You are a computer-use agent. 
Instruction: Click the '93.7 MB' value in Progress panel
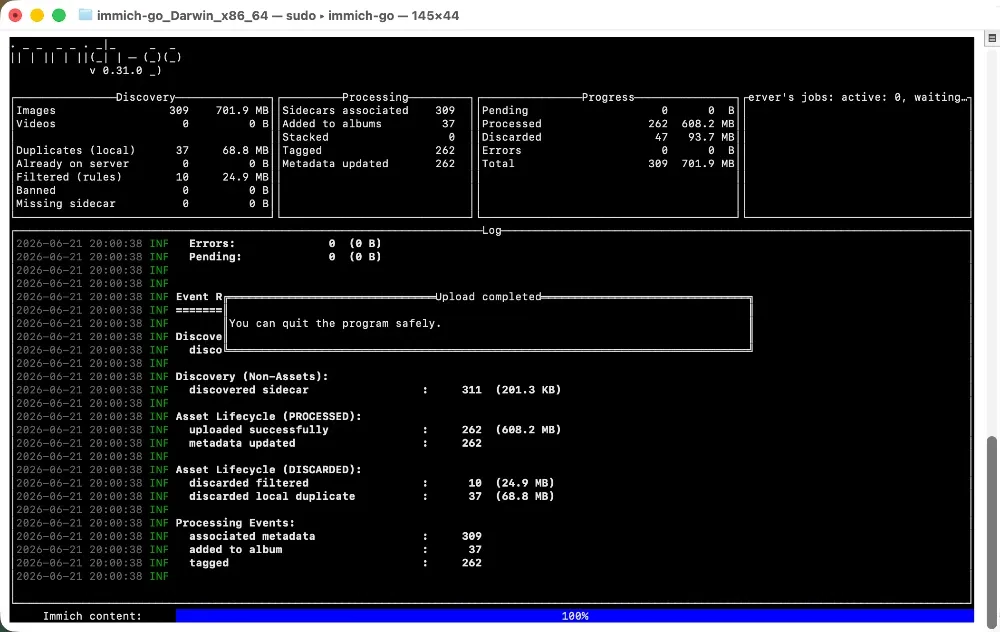tap(711, 137)
